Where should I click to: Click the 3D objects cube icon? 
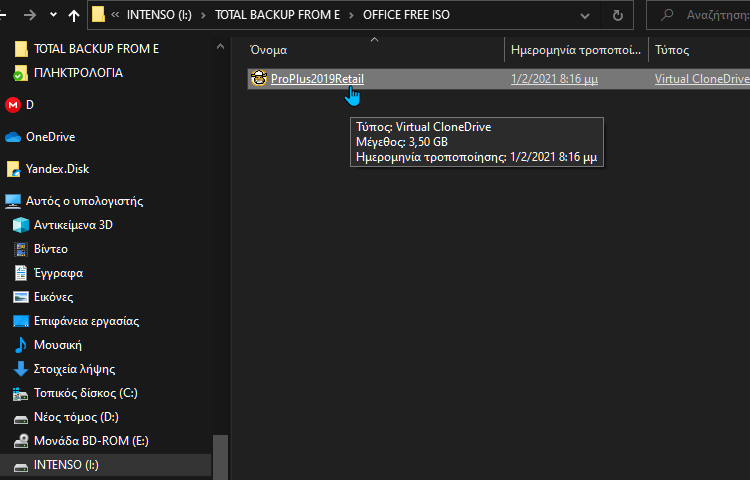[21, 225]
